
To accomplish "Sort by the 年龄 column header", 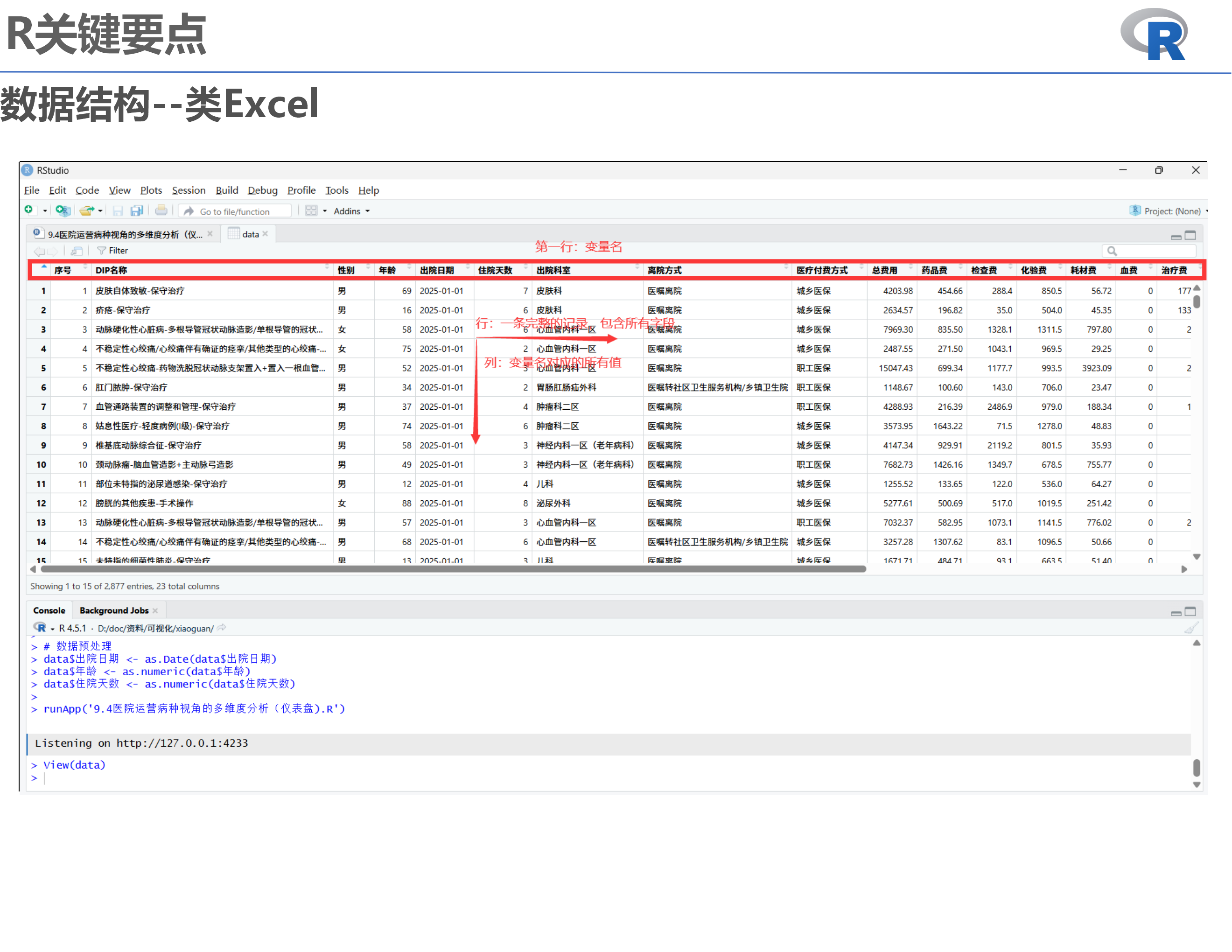I will (x=394, y=270).
